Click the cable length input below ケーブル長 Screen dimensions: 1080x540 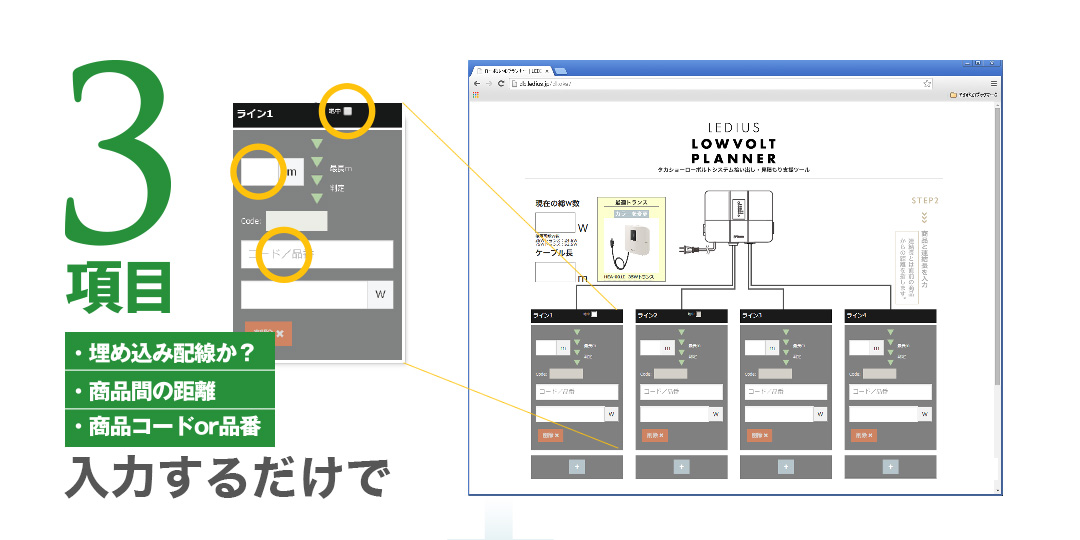(555, 272)
